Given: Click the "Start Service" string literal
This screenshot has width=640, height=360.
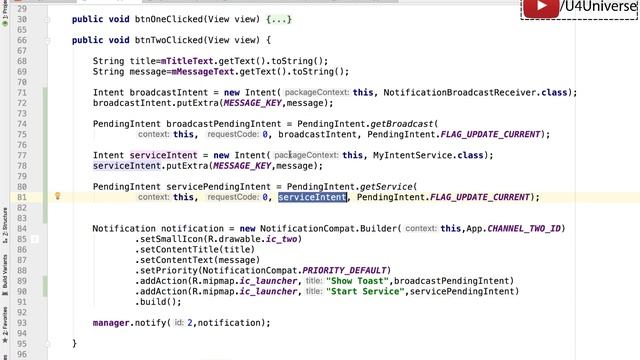Looking at the screenshot, I should pos(365,291).
